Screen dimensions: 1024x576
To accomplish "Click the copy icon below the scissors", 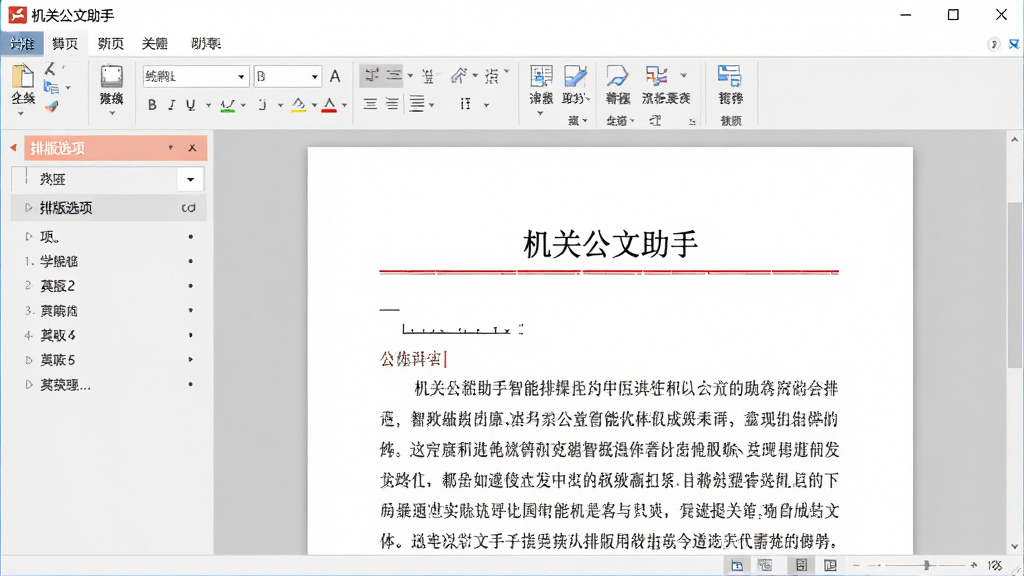I will pos(51,88).
